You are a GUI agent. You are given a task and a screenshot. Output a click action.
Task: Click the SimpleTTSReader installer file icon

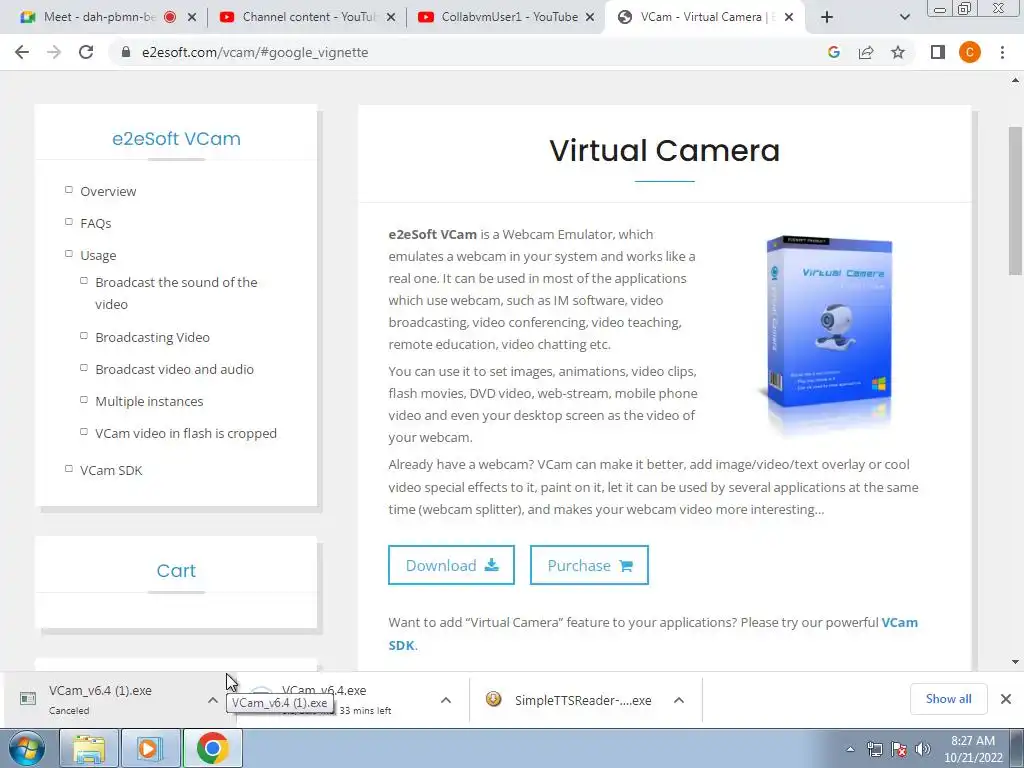coord(494,699)
